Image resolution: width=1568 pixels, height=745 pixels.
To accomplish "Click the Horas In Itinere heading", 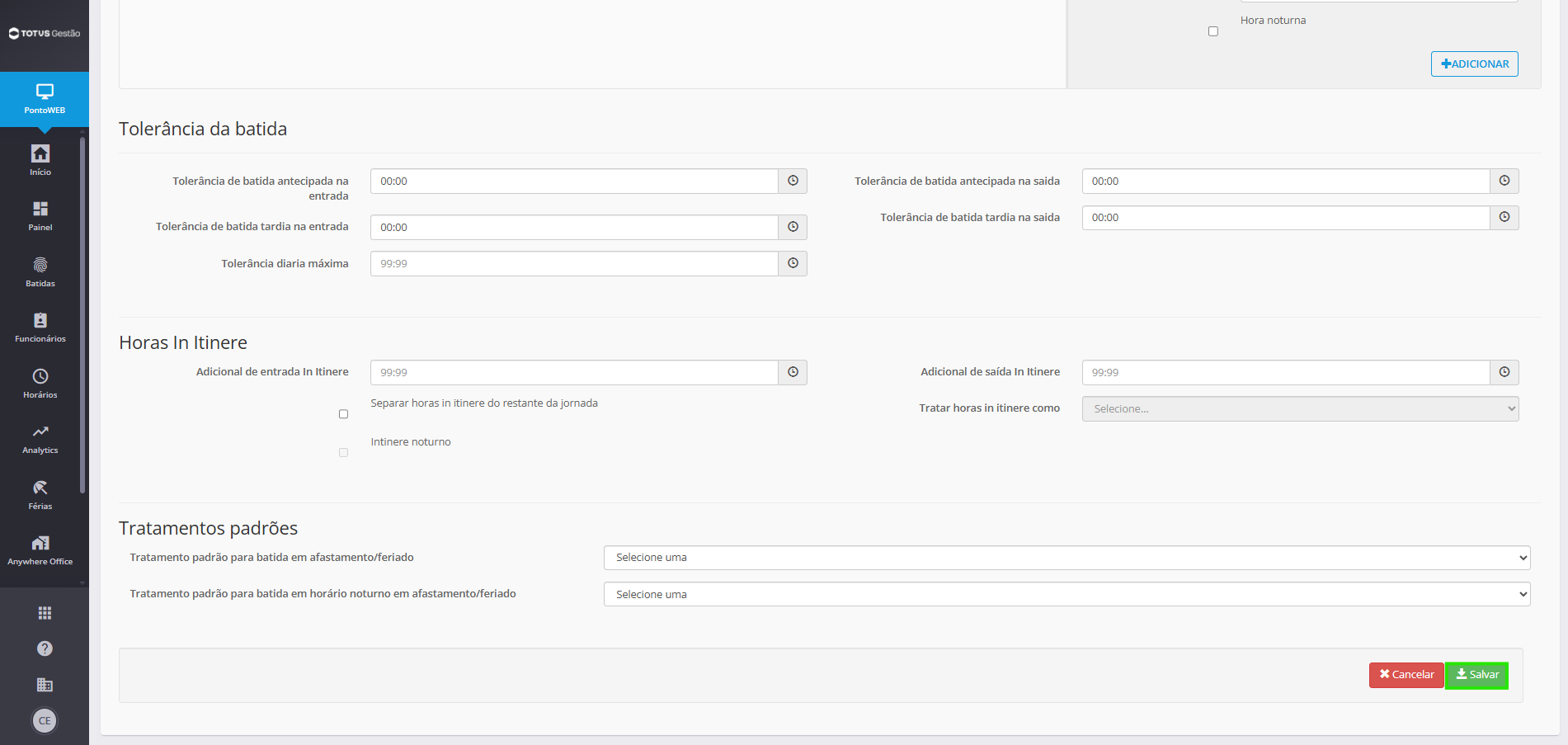I will click(x=183, y=343).
